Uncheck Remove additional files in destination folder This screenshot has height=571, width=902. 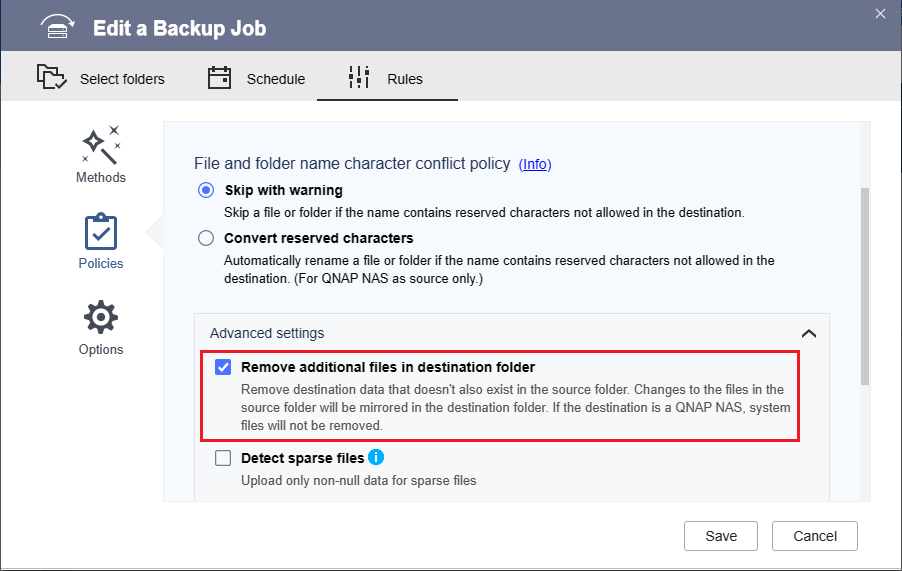pyautogui.click(x=223, y=367)
